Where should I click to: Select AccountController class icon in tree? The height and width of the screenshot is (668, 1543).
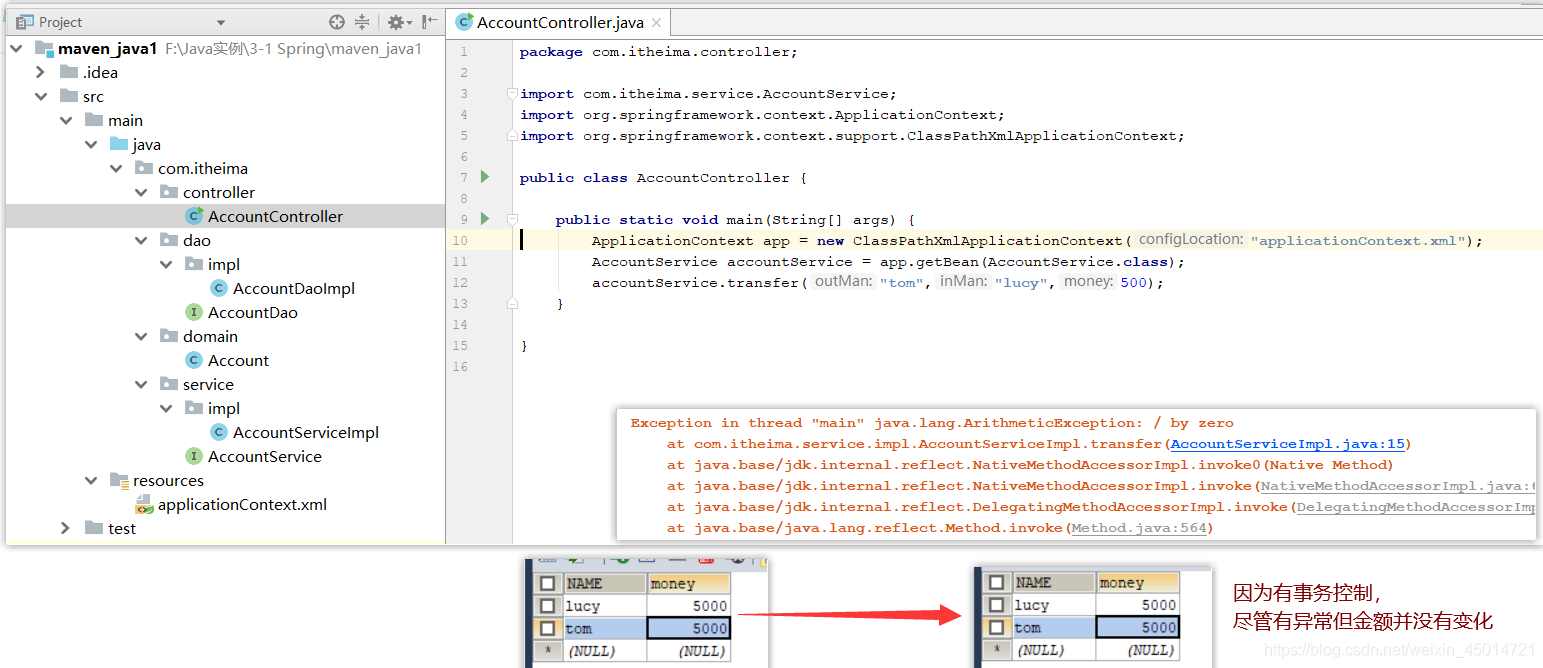194,216
